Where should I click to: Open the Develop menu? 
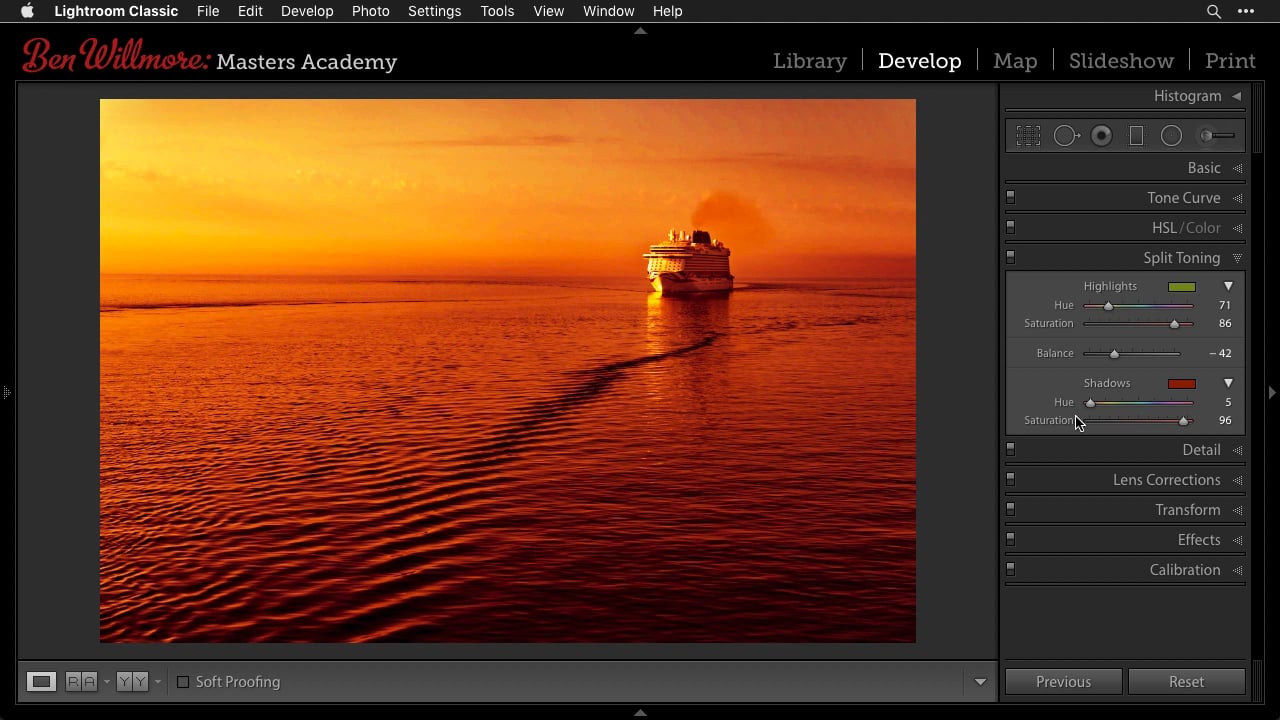(307, 11)
